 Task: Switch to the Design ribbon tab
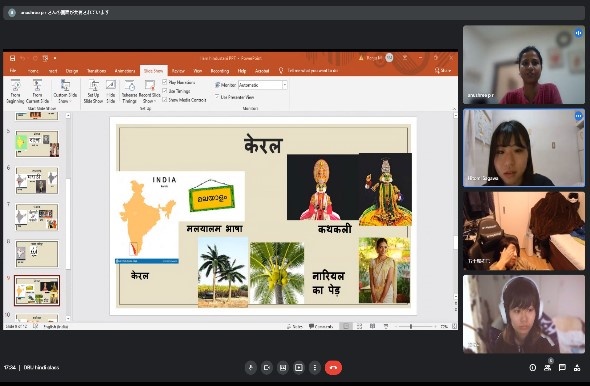pos(71,71)
